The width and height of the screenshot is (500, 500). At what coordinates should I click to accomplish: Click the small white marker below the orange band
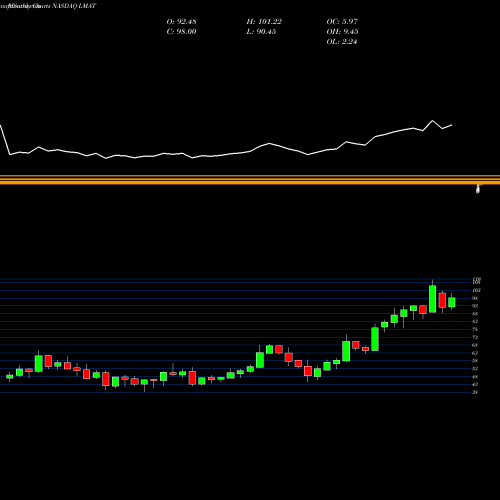[478, 189]
